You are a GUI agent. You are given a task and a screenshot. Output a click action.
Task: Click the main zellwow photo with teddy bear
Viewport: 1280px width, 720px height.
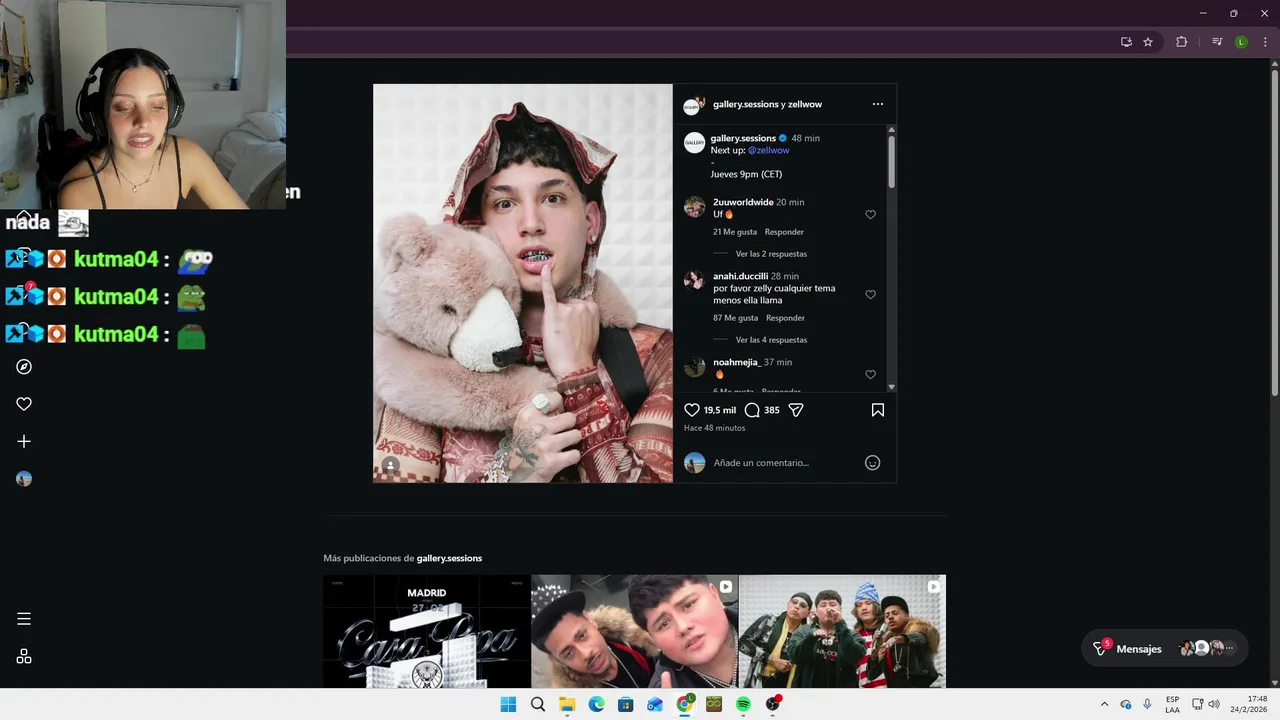point(523,283)
